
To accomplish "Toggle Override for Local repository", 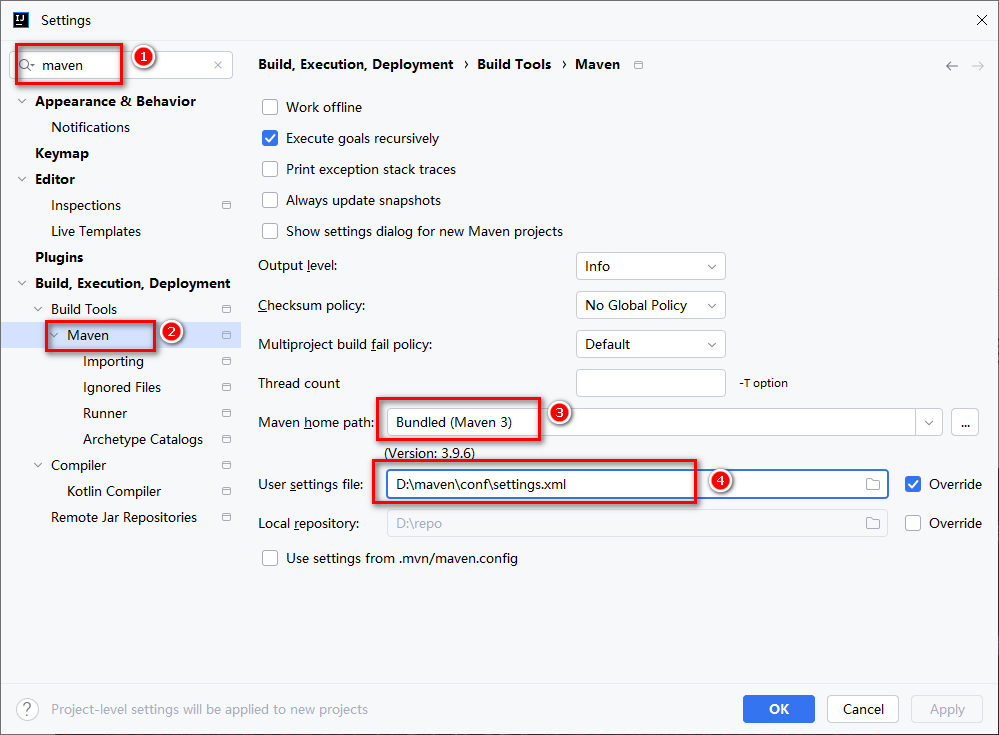I will coord(913,524).
